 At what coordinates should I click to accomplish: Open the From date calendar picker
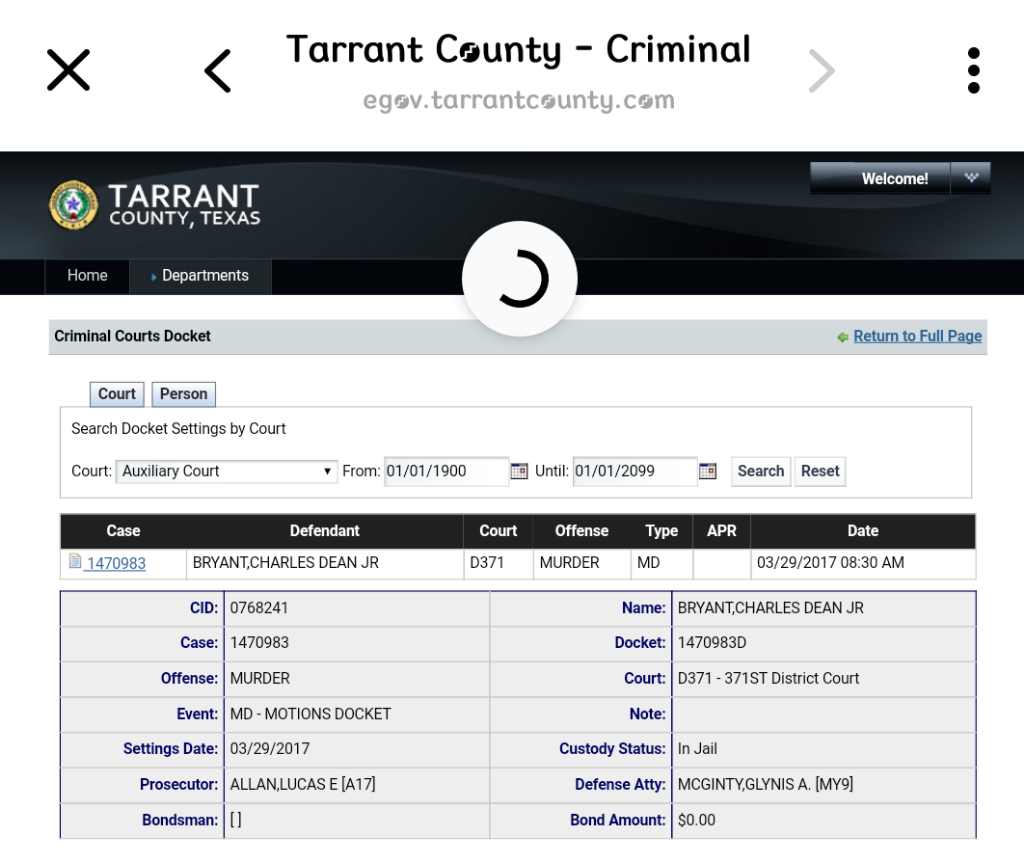pos(519,471)
